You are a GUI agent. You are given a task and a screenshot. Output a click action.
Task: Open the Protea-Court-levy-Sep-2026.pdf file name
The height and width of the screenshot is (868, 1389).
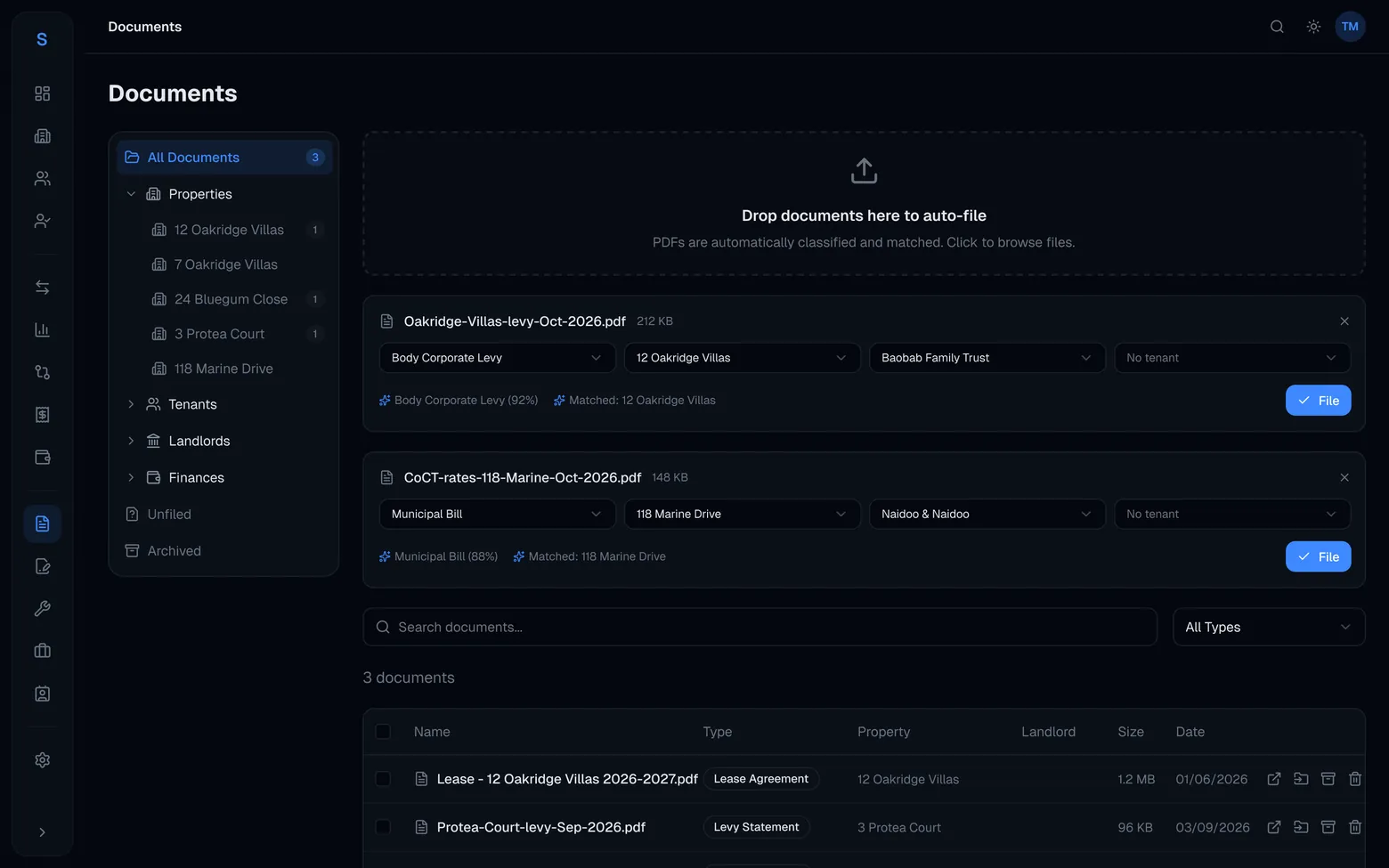541,827
